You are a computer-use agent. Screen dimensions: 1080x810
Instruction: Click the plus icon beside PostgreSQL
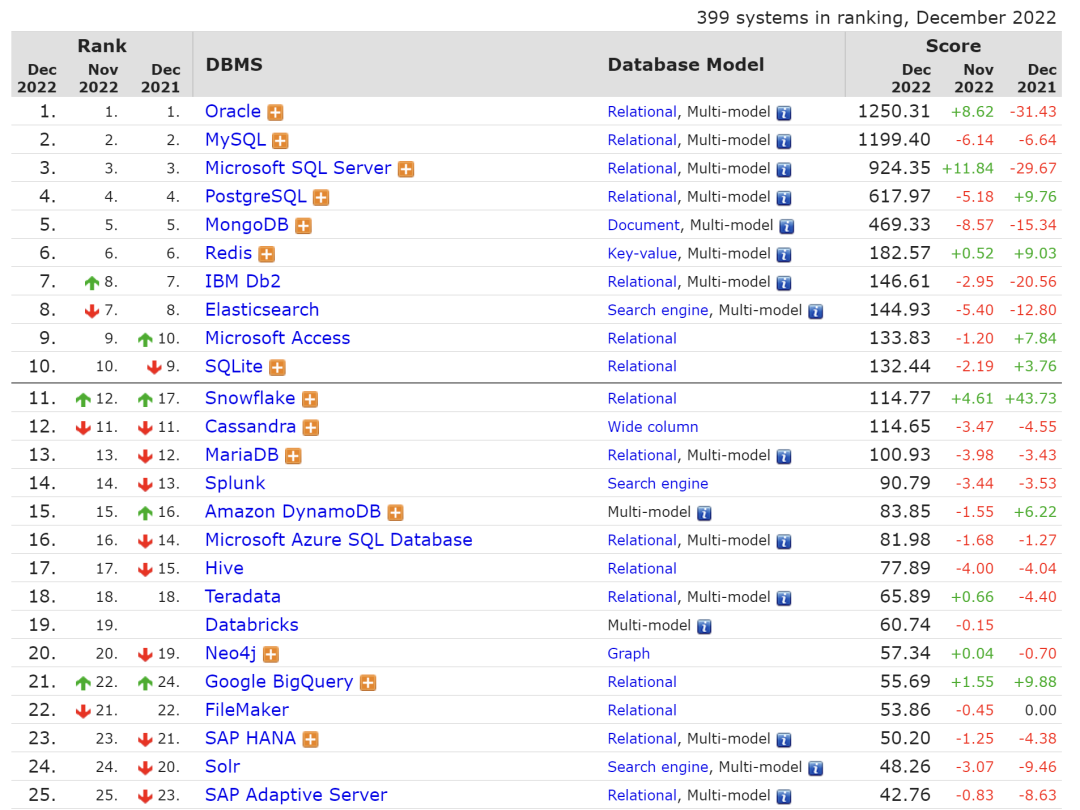tap(321, 197)
